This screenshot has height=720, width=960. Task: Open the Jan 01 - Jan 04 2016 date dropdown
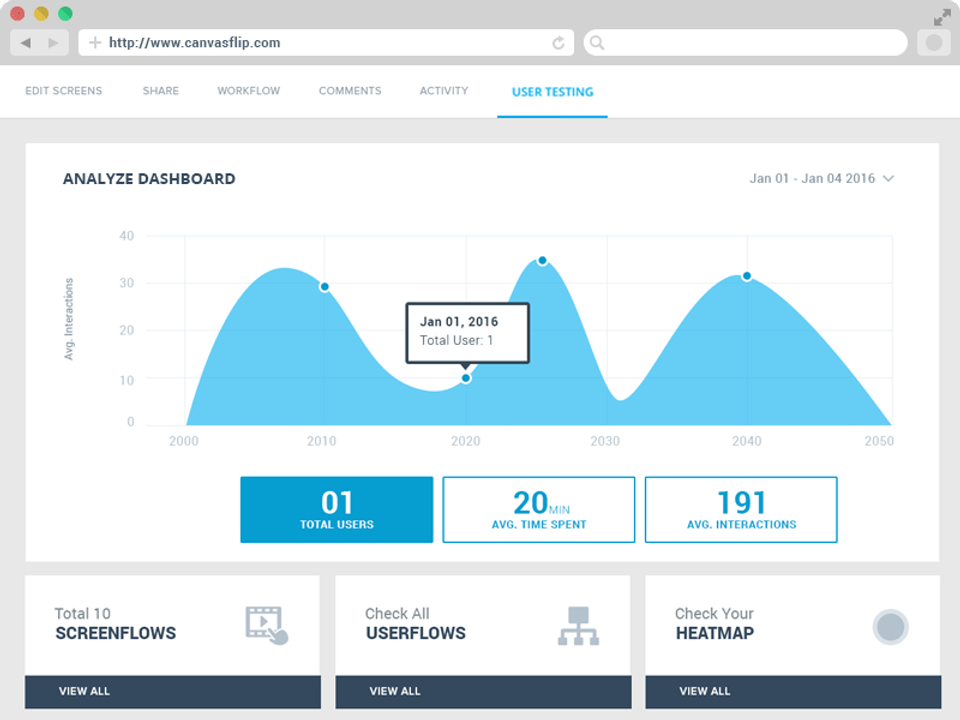click(x=821, y=179)
